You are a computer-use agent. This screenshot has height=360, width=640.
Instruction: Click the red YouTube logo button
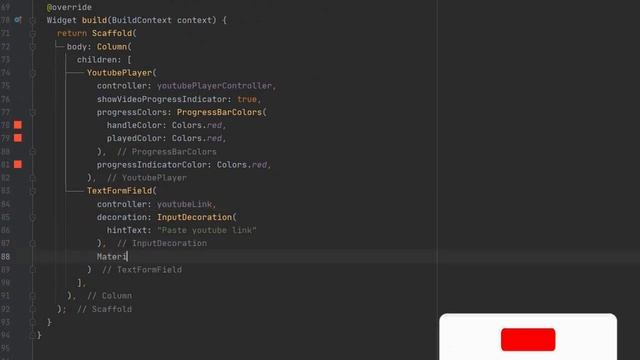pyautogui.click(x=528, y=339)
